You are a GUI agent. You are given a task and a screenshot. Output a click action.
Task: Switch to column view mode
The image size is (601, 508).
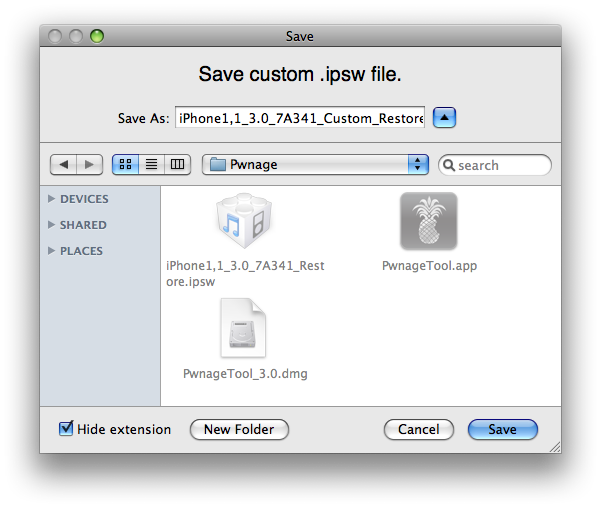click(177, 165)
